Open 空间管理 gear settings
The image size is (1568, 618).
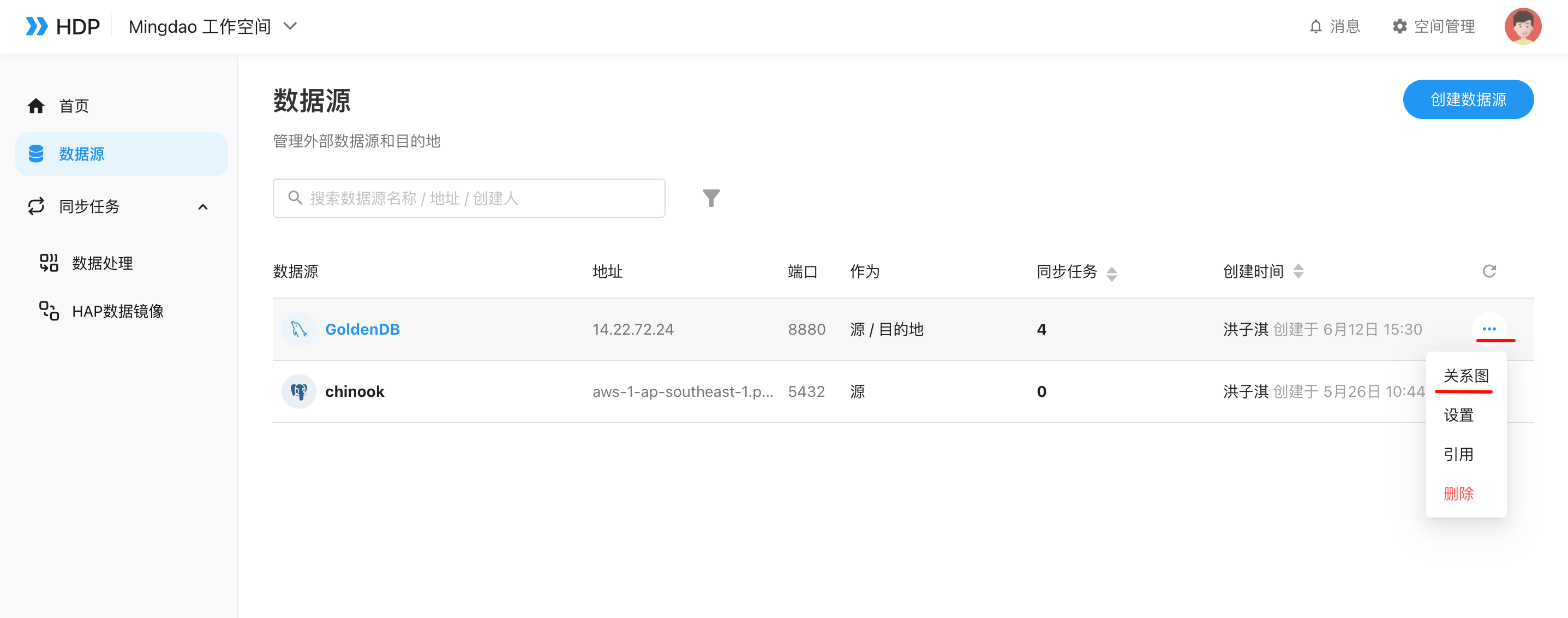point(1433,26)
